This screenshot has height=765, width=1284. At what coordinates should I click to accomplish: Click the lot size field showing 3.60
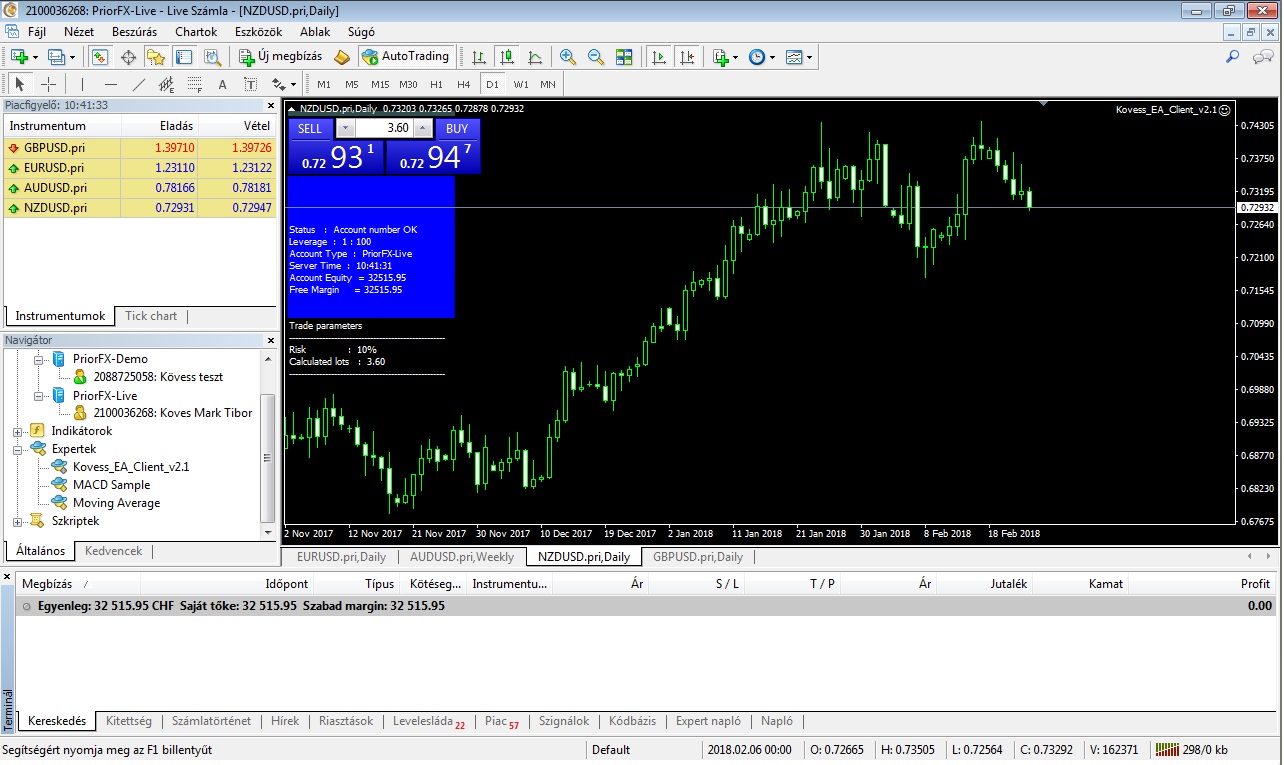point(384,128)
